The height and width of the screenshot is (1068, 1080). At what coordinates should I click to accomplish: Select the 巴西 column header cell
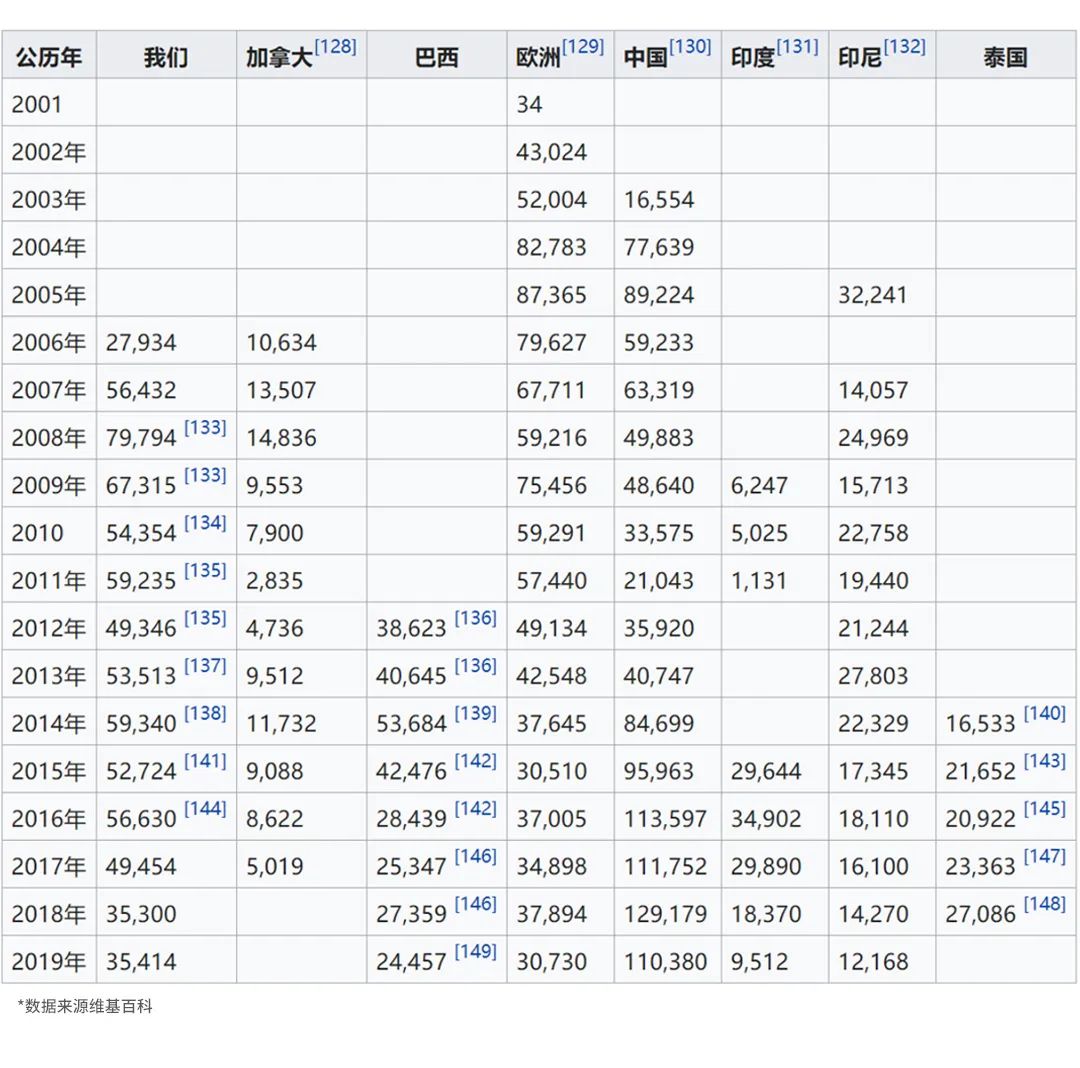coord(437,54)
